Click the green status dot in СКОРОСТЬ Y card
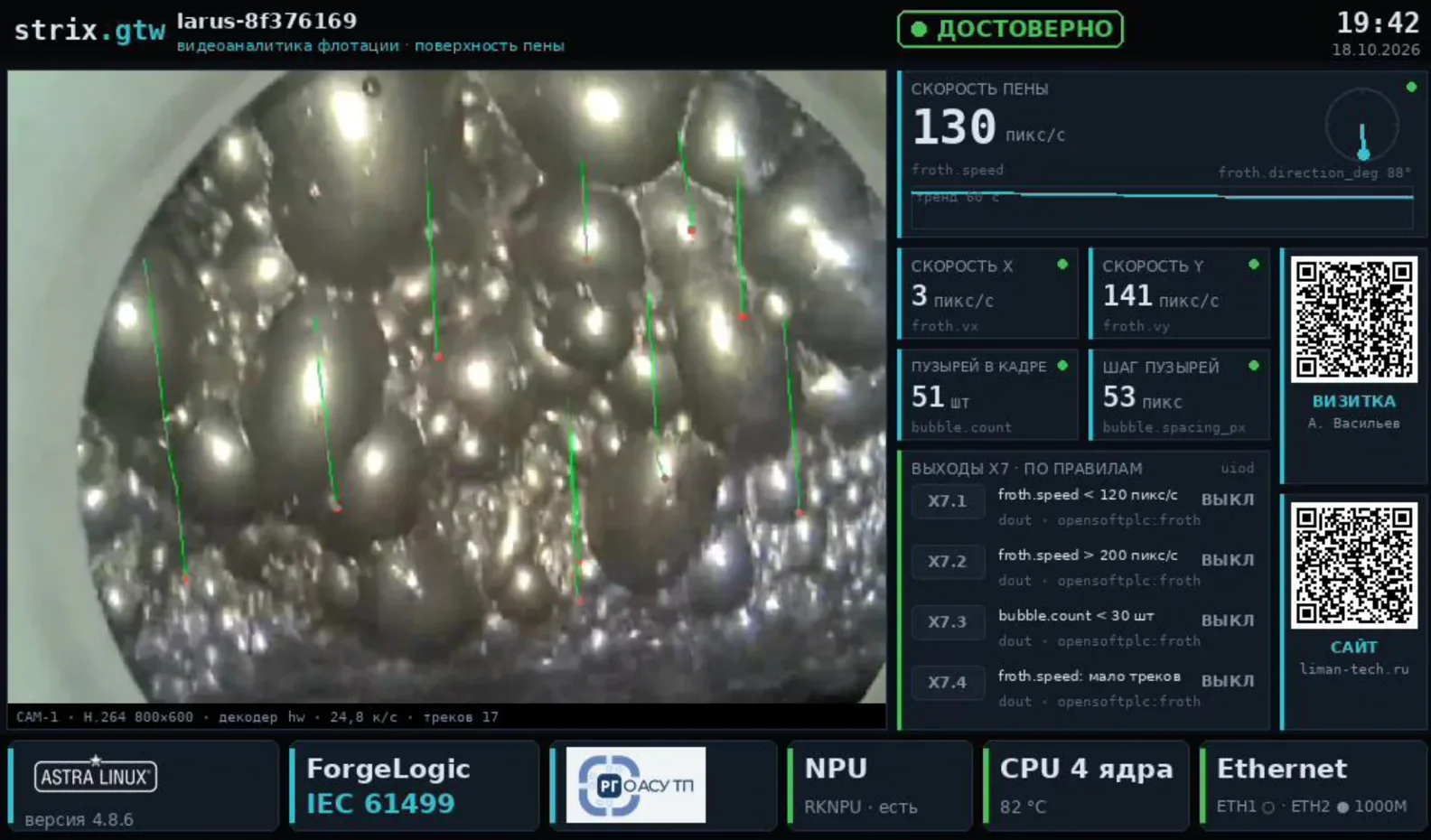The image size is (1431, 840). (1254, 265)
